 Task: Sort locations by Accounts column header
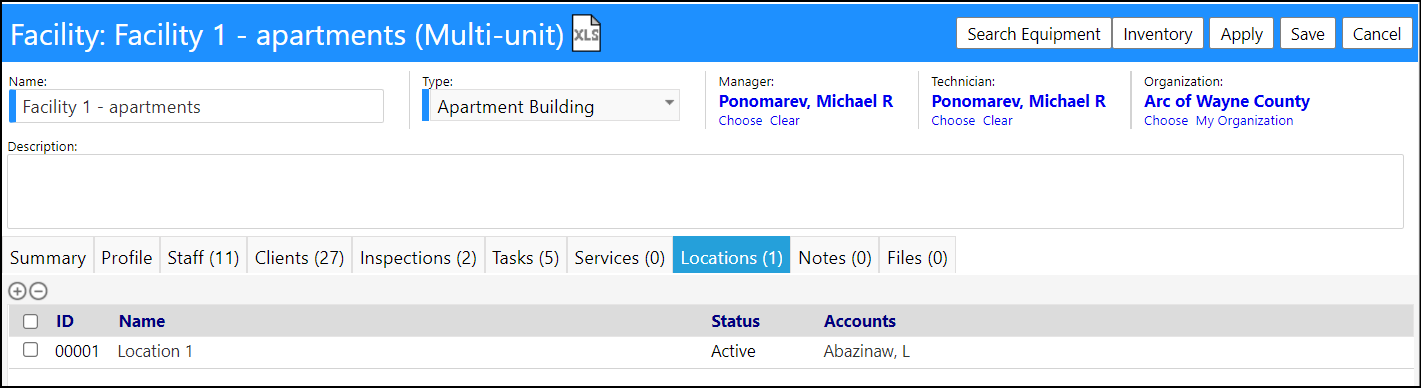pos(860,321)
